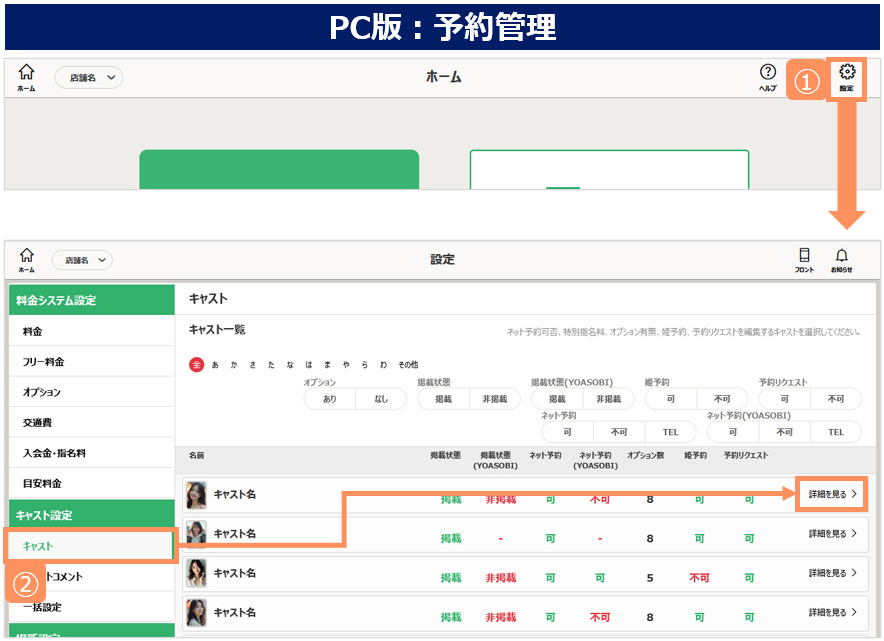Click the フロント phone icon

pyautogui.click(x=804, y=259)
